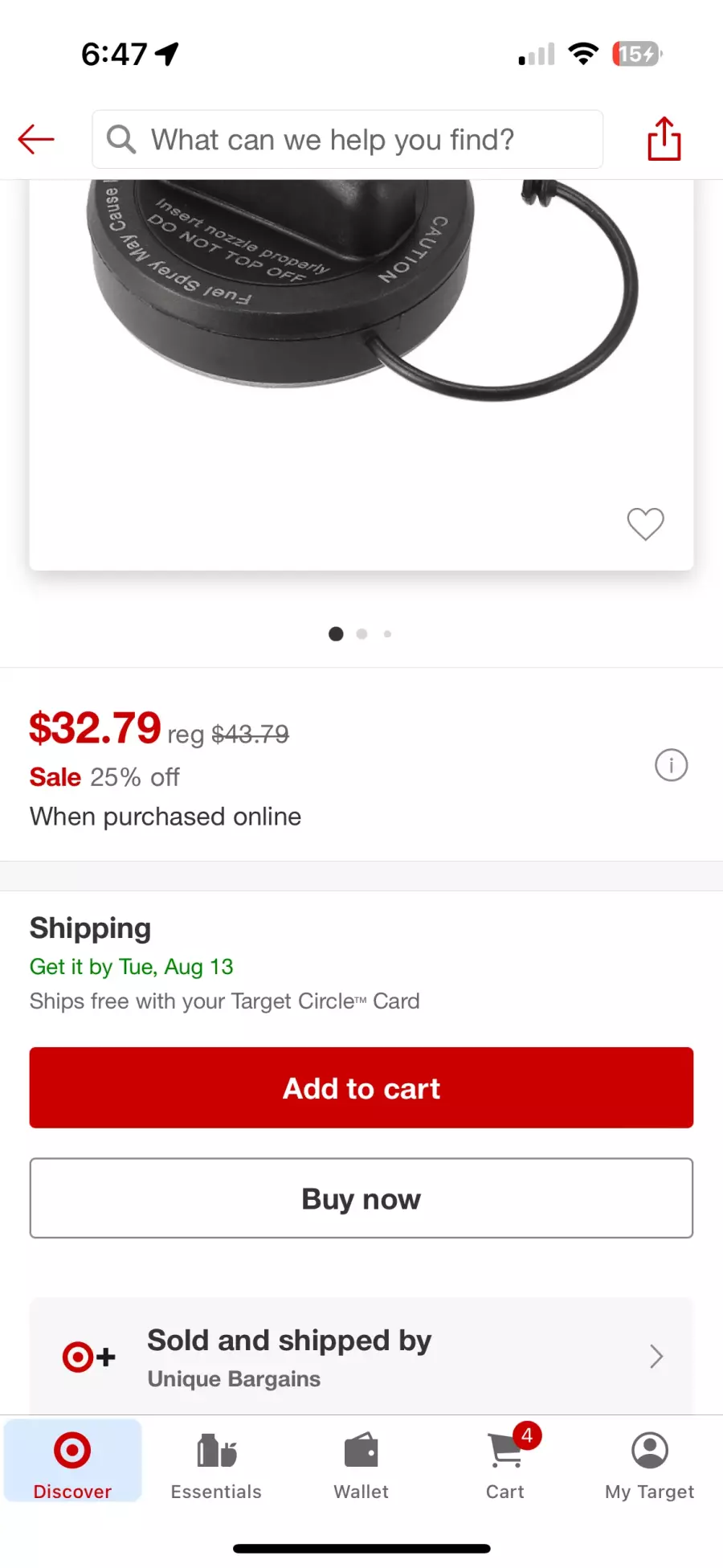The height and width of the screenshot is (1568, 723).
Task: Select the Discover tab
Action: pos(72,1460)
